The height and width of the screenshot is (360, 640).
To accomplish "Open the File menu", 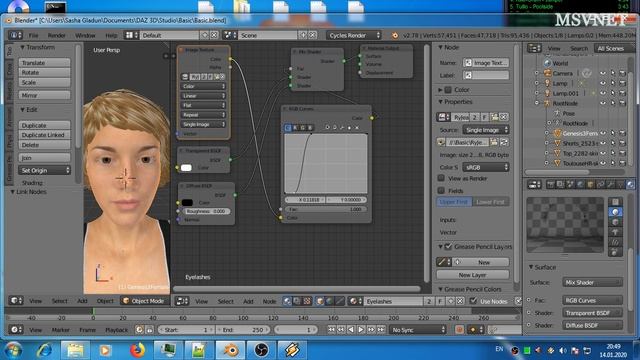I will 33,36.
